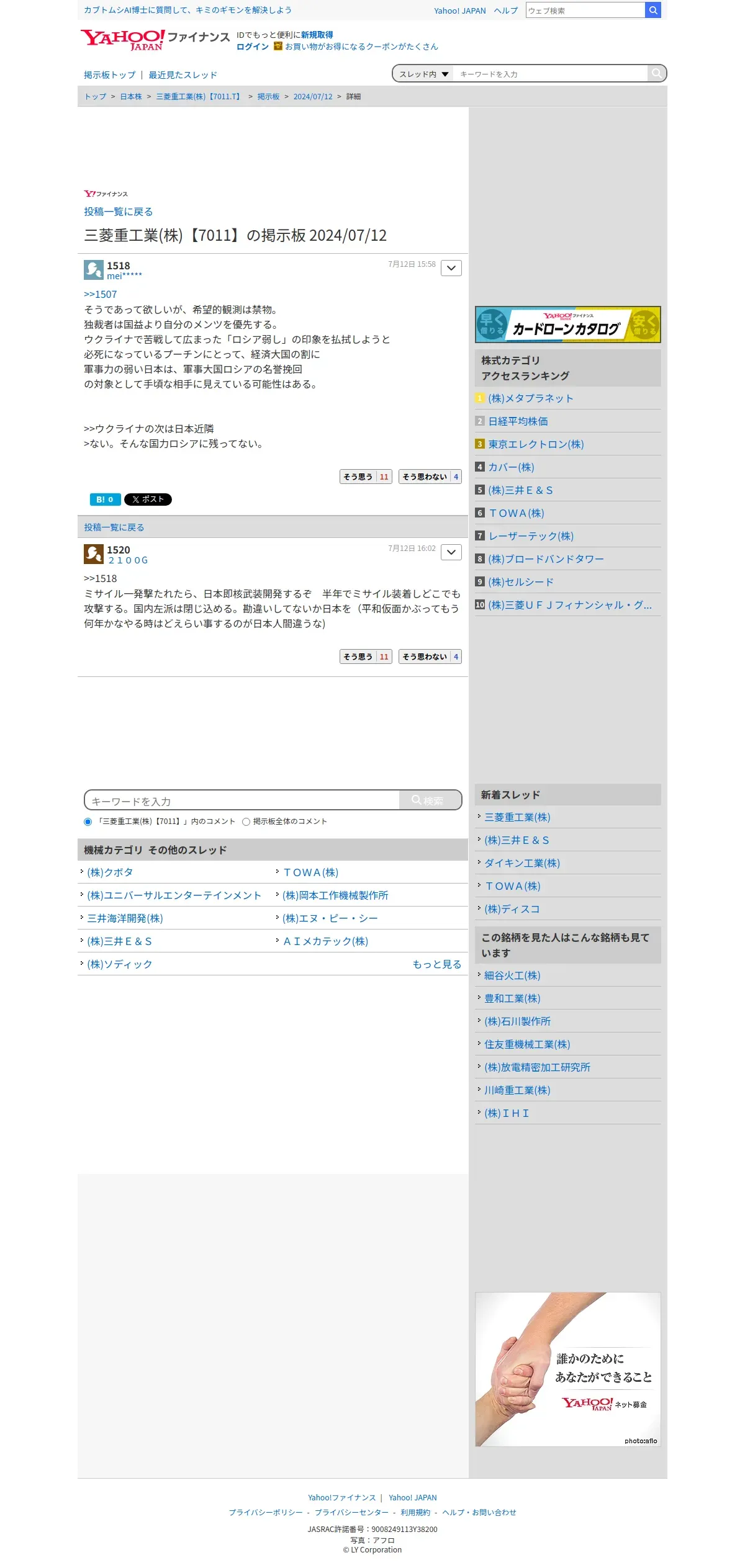Open ranking item 日経平均株価
The width and height of the screenshot is (745, 1568).
coord(518,421)
